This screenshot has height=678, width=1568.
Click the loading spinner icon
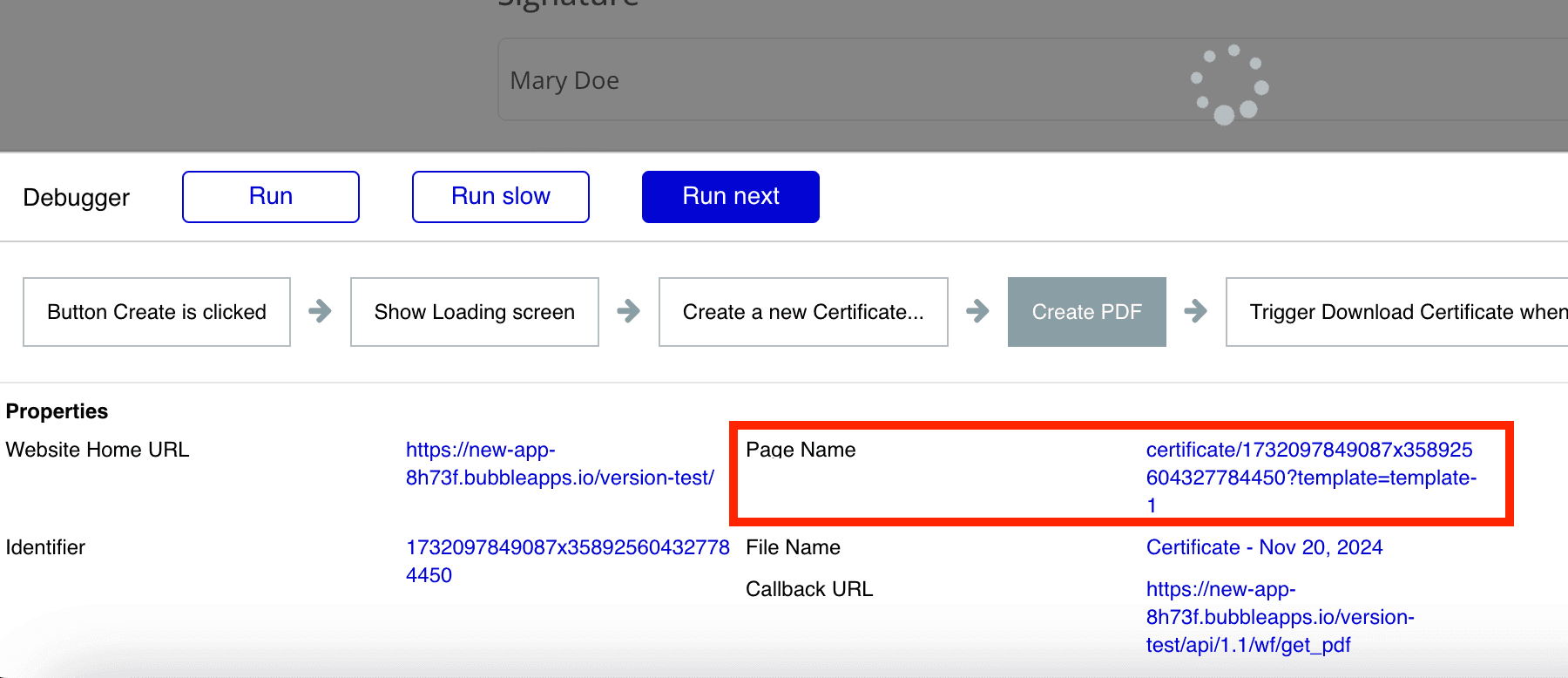click(1229, 84)
